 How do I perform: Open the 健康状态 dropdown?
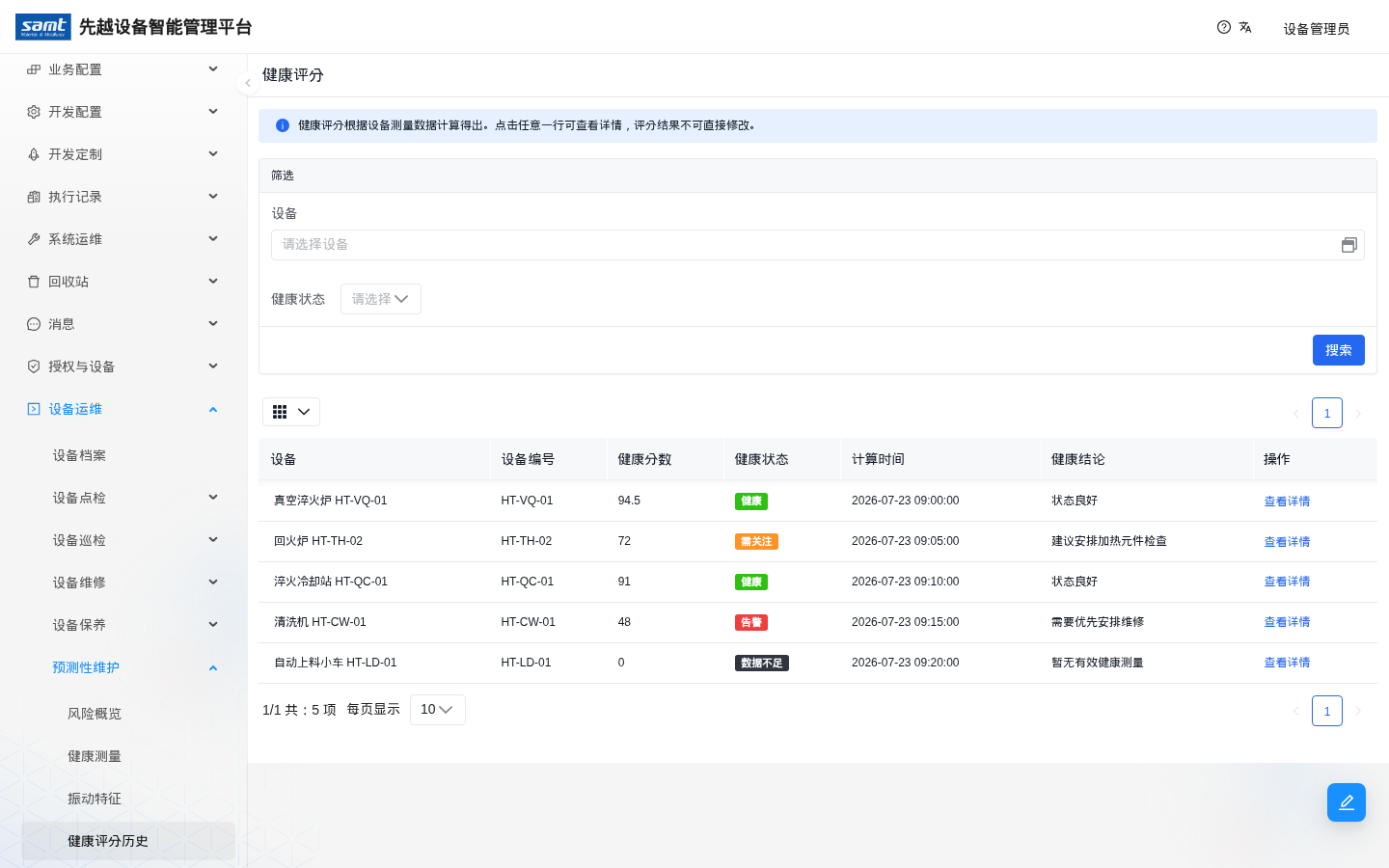[x=381, y=299]
